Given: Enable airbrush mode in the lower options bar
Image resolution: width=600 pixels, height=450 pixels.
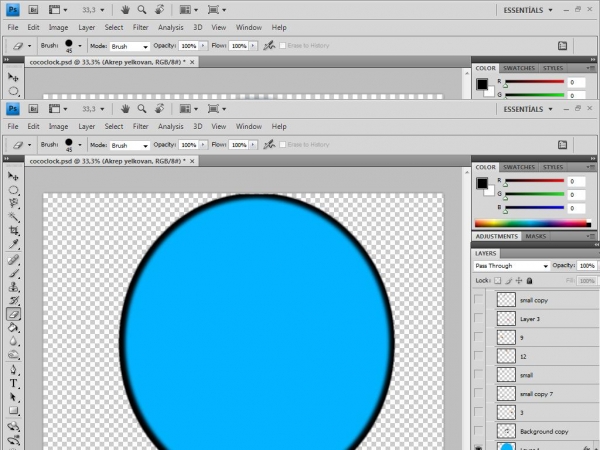Looking at the screenshot, I should pos(269,145).
